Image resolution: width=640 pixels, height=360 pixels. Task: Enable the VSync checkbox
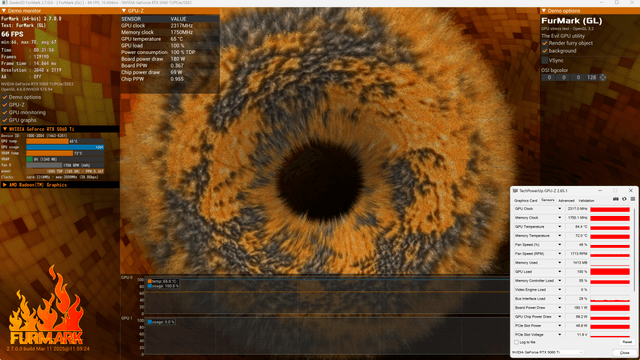click(x=544, y=60)
